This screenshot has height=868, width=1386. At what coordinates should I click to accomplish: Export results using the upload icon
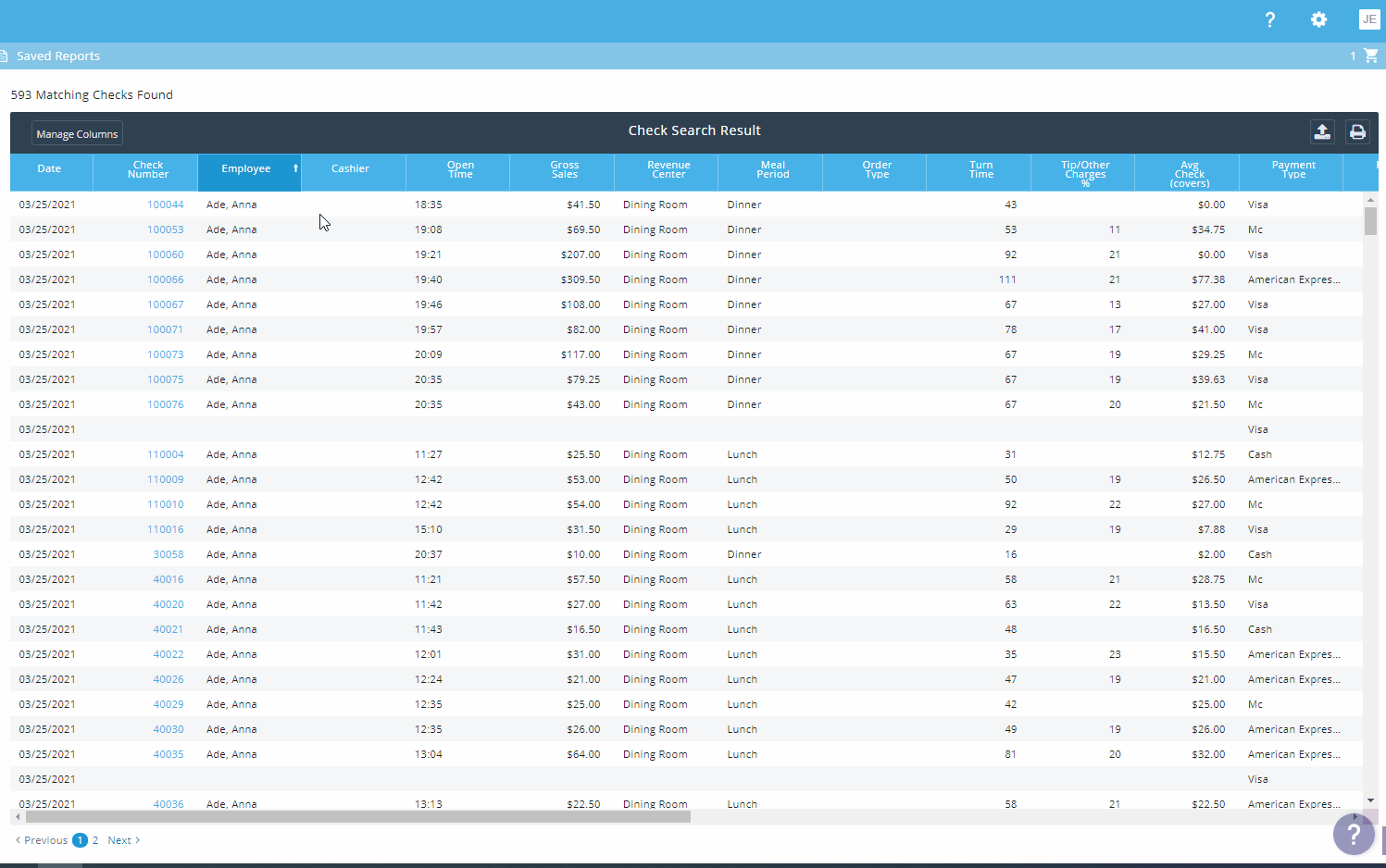pos(1322,131)
